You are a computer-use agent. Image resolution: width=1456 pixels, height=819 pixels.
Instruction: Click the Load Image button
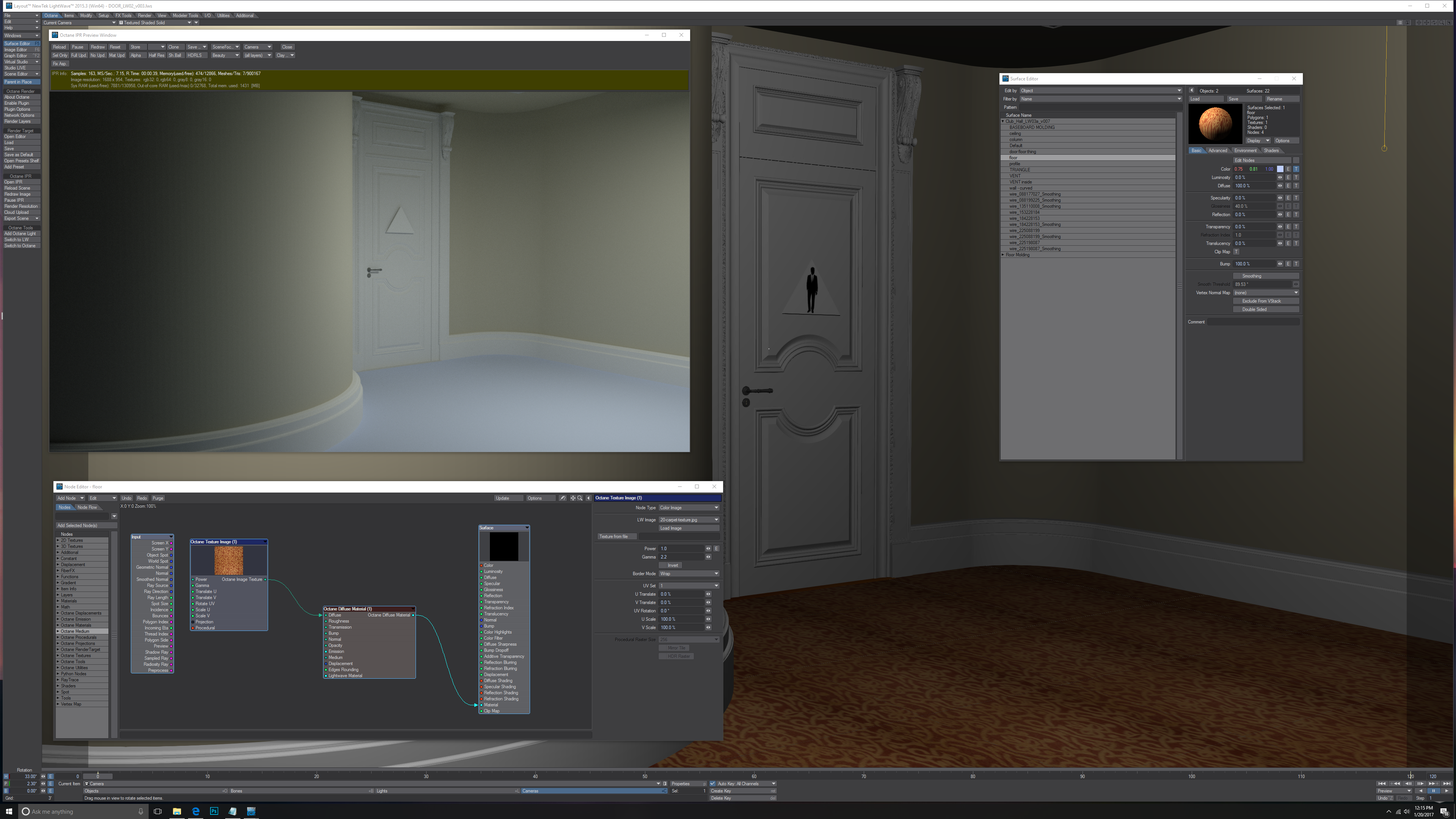(x=689, y=528)
